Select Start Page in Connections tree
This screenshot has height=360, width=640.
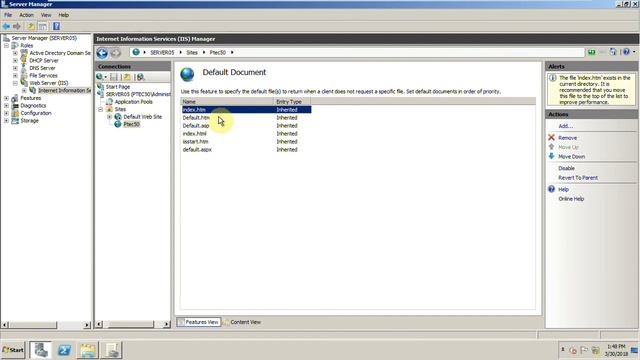[118, 87]
